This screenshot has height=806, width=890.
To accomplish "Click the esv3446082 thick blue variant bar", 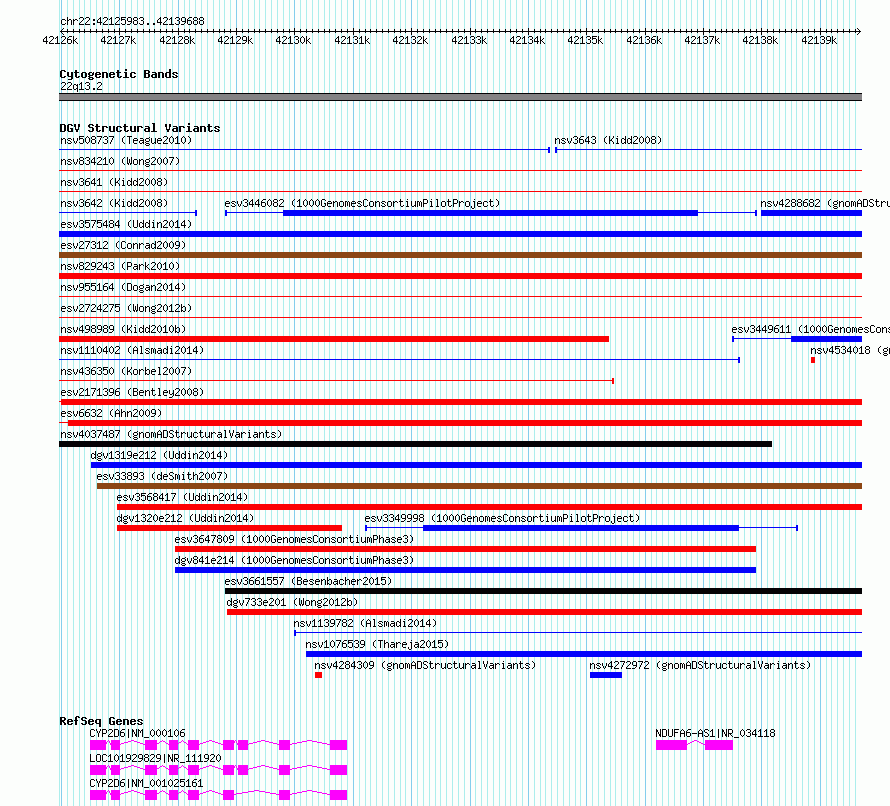I will point(490,213).
